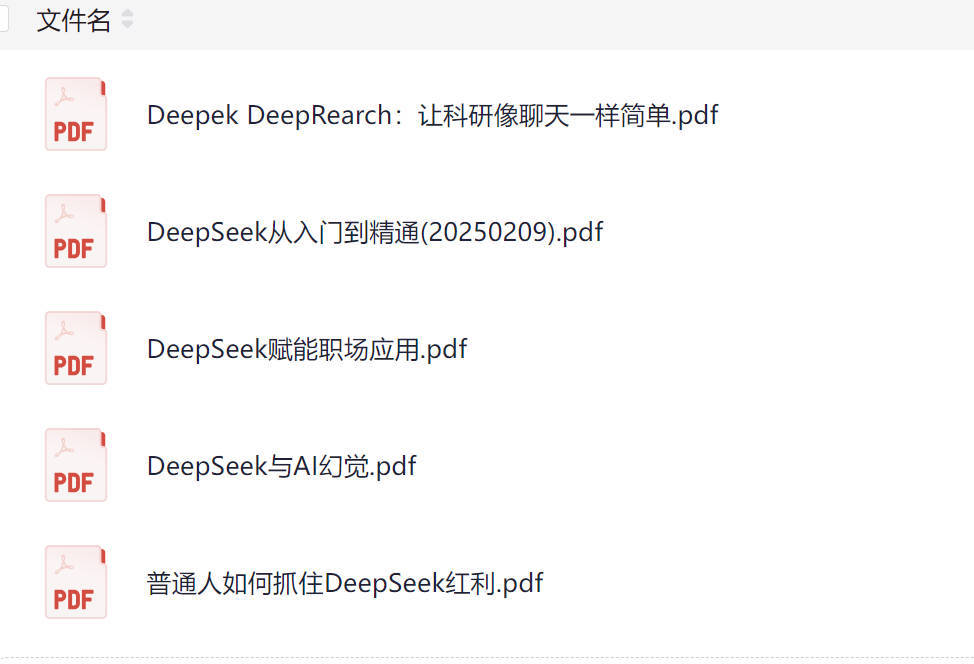
Task: Sort files by clicking the 文件名 column header
Action: point(71,19)
